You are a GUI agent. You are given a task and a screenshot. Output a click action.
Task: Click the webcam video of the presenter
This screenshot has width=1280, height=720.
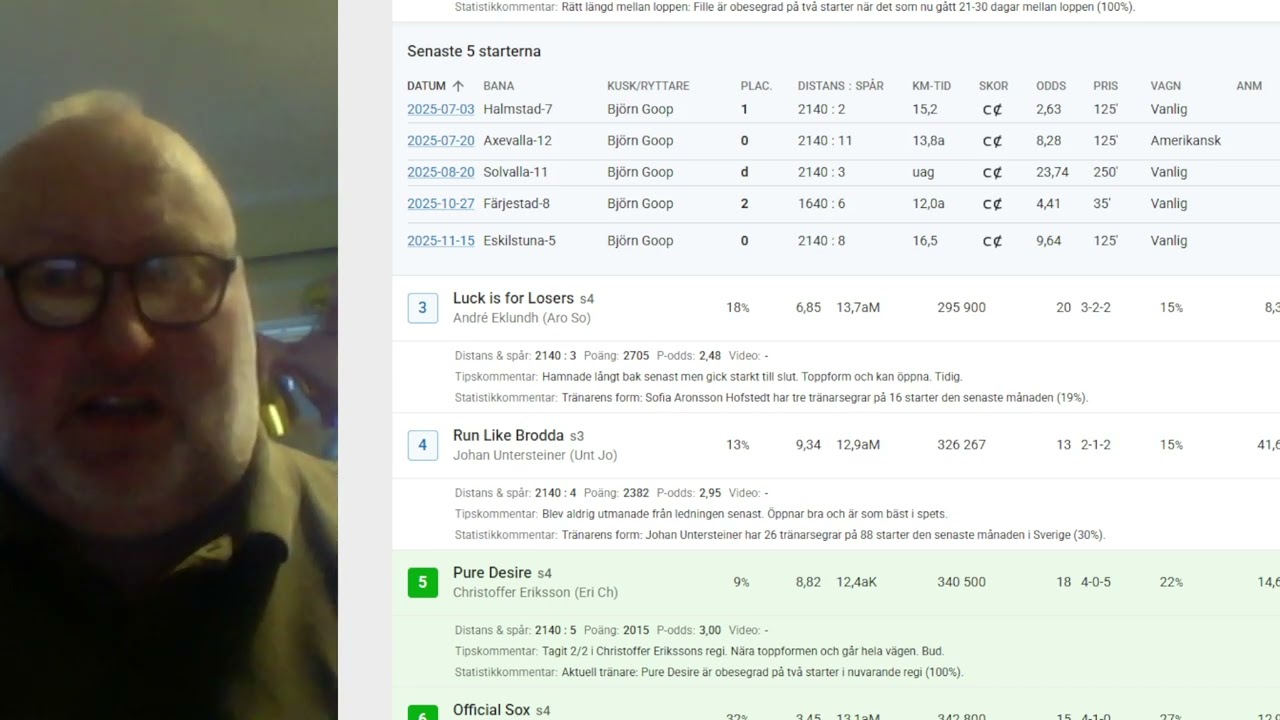[x=169, y=360]
